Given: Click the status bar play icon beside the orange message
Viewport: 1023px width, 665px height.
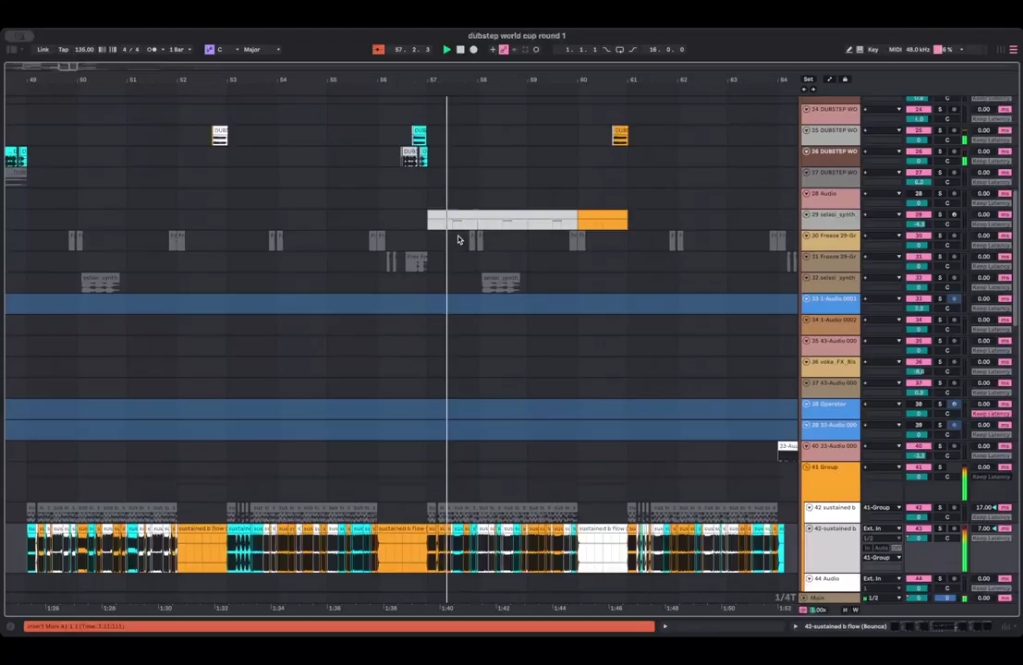Looking at the screenshot, I should (x=665, y=626).
